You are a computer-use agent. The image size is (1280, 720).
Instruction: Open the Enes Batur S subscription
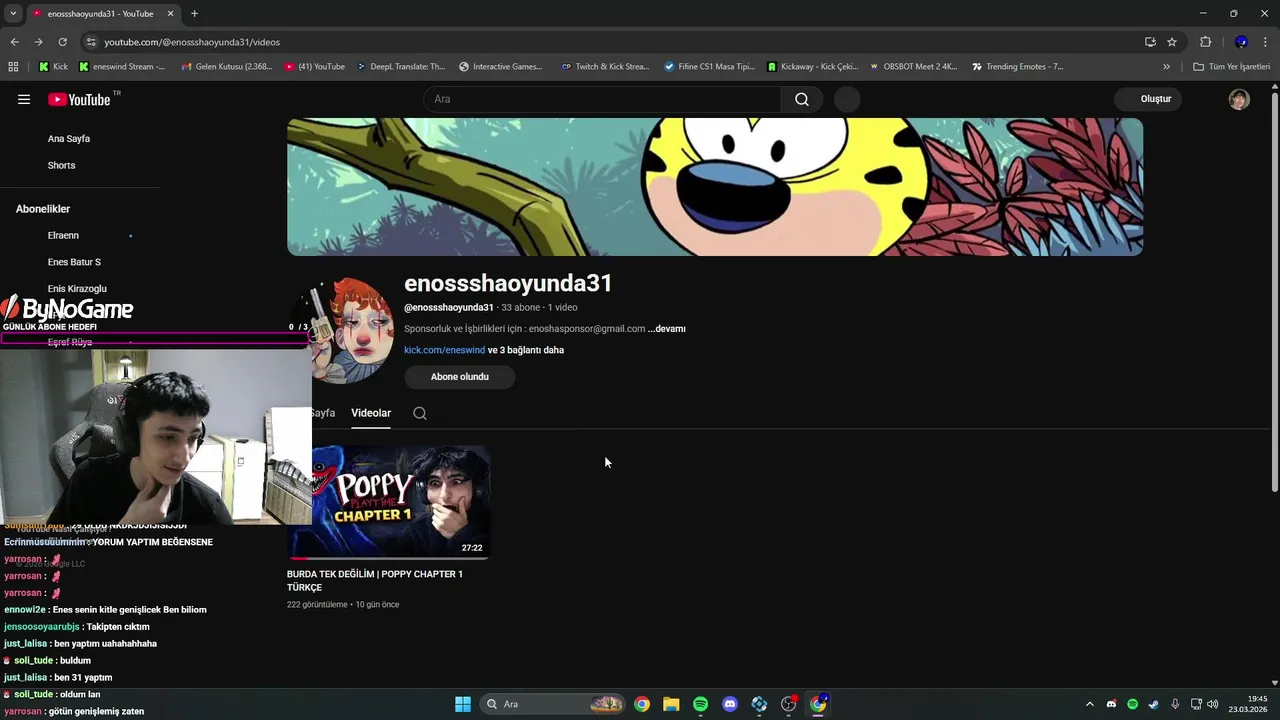point(74,262)
